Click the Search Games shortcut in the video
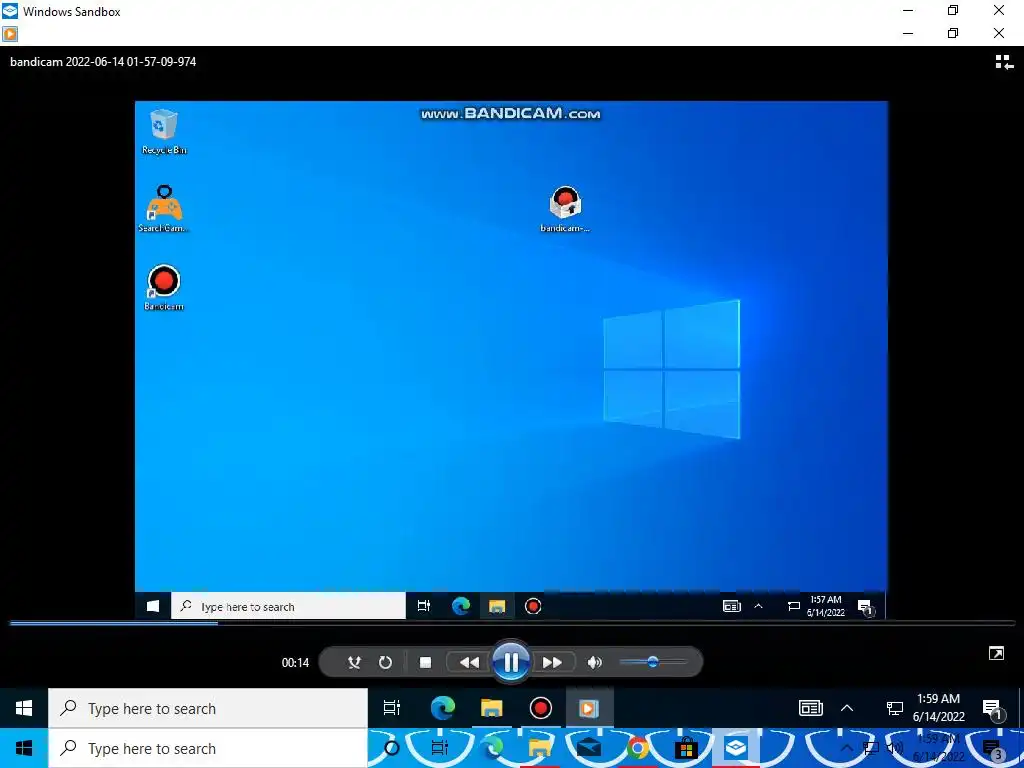This screenshot has width=1024, height=768. click(163, 209)
